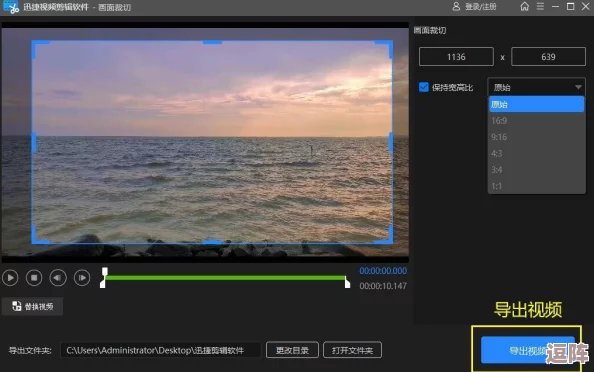The height and width of the screenshot is (372, 594).
Task: Click the crop height field 639
Action: pos(548,57)
